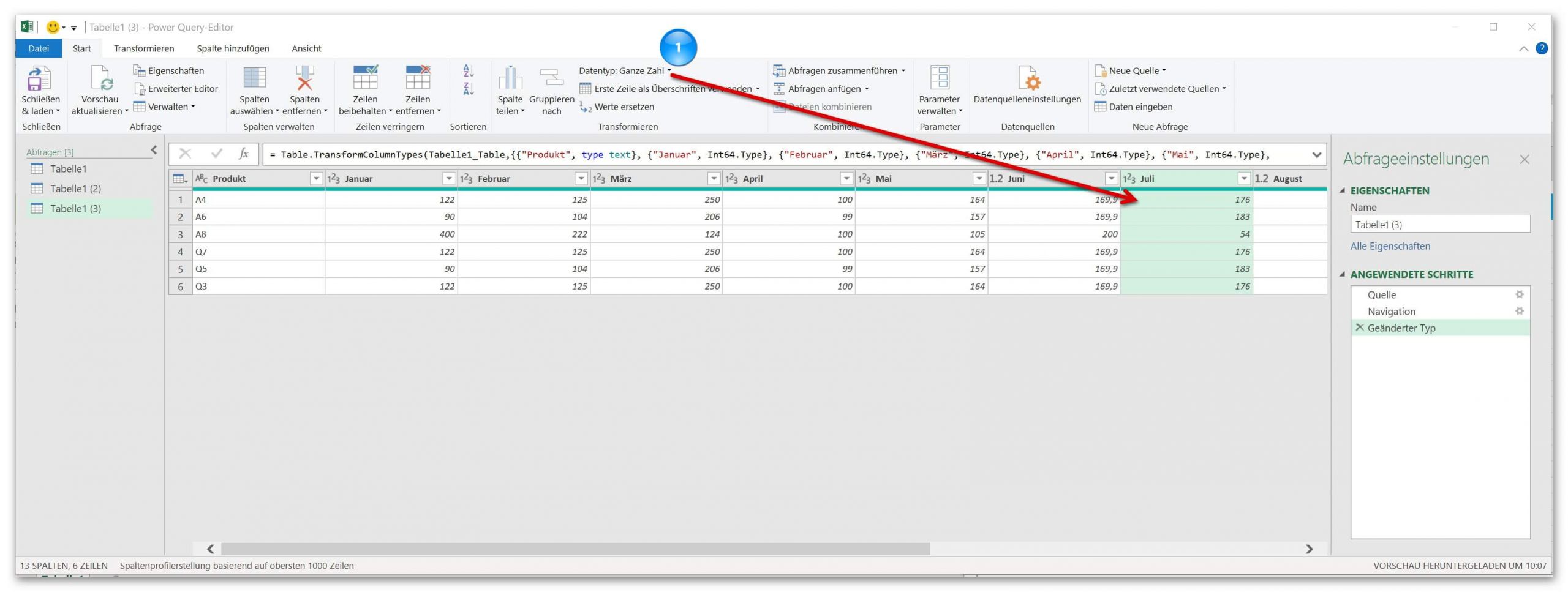
Task: Click the Spalten entfernen icon
Action: [x=304, y=78]
